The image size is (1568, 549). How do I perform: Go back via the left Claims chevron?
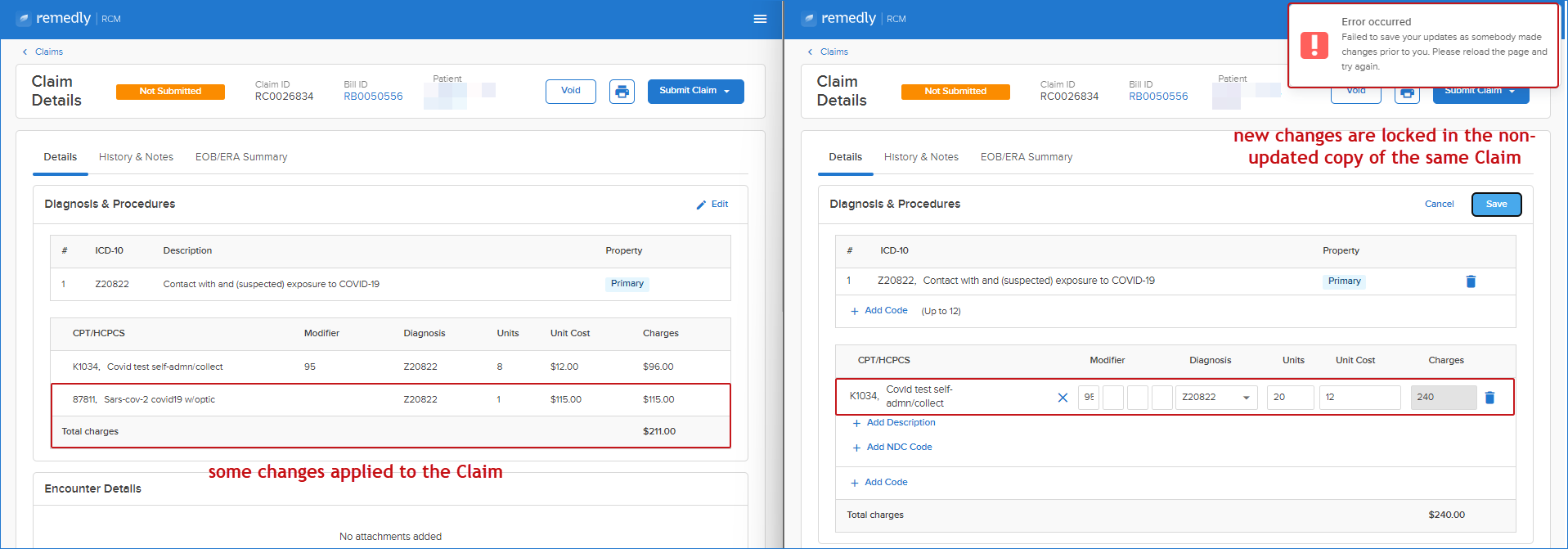(x=25, y=52)
